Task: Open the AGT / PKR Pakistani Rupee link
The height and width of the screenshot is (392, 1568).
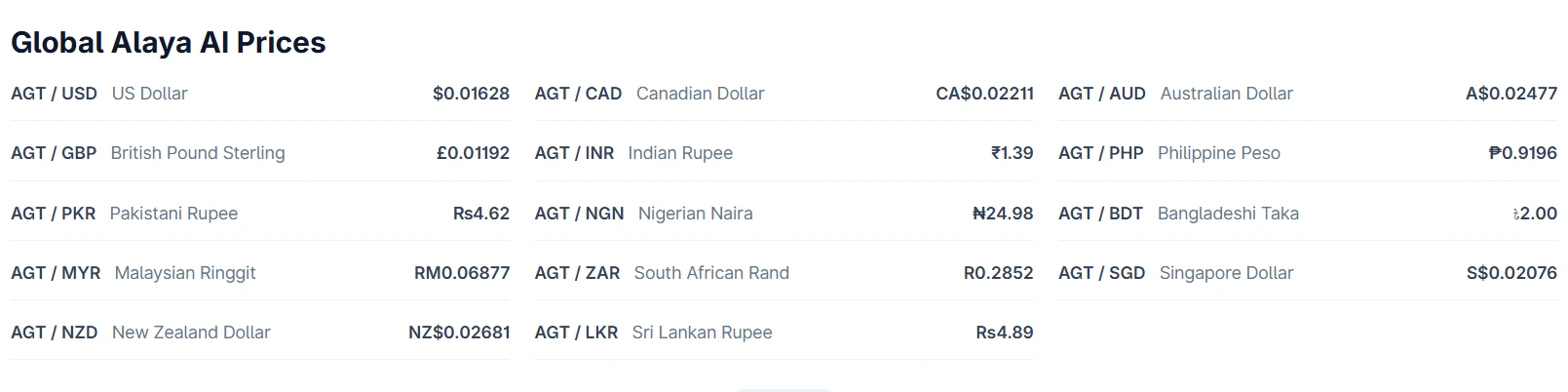Action: tap(260, 213)
